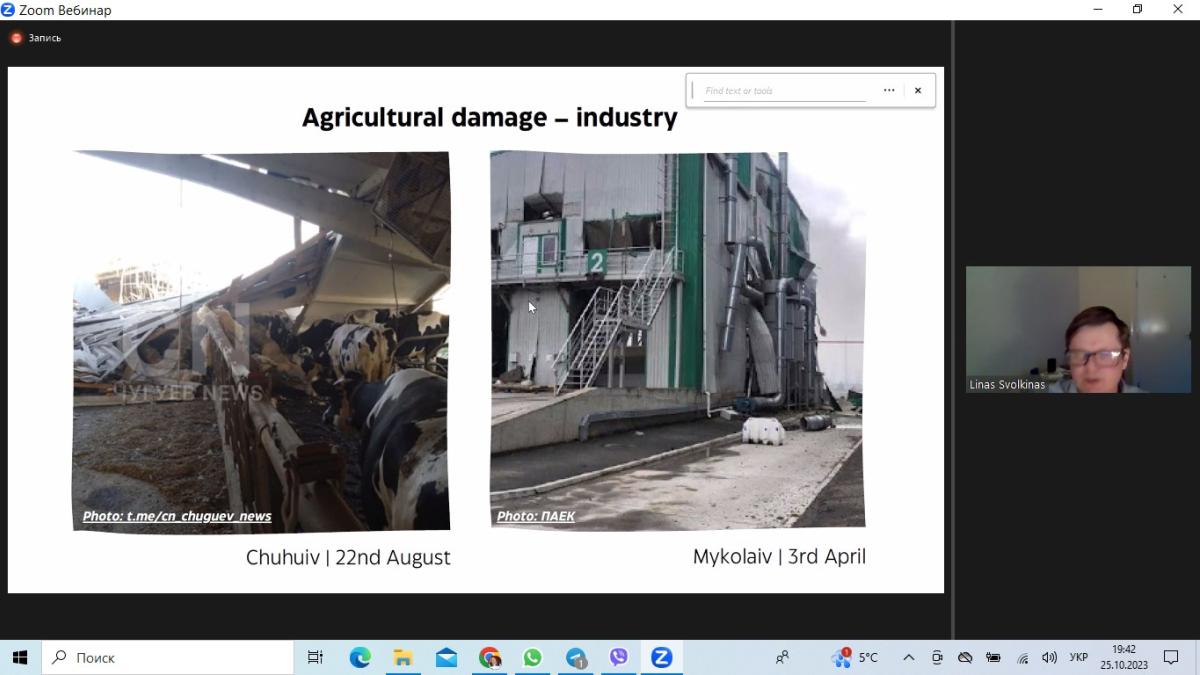Click the Mykolaiv industrial building photo
This screenshot has height=675, width=1200.
[x=677, y=340]
